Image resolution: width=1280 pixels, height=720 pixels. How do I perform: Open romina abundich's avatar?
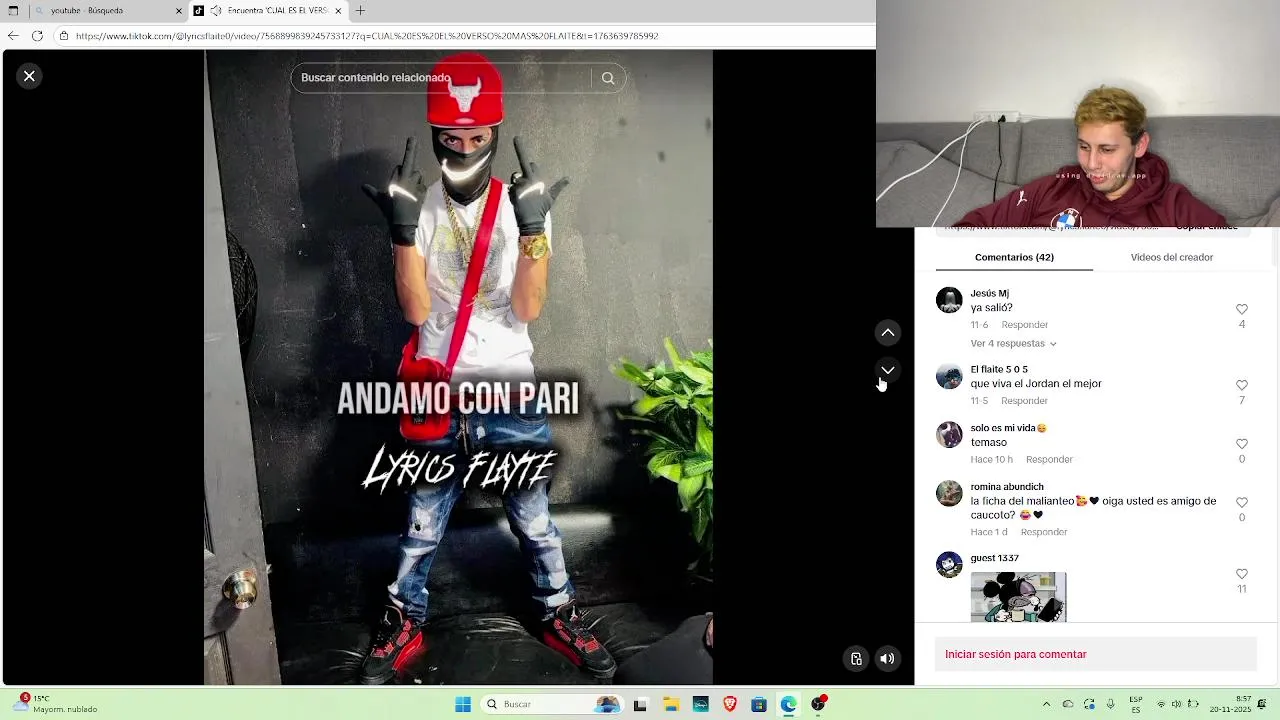(x=949, y=493)
